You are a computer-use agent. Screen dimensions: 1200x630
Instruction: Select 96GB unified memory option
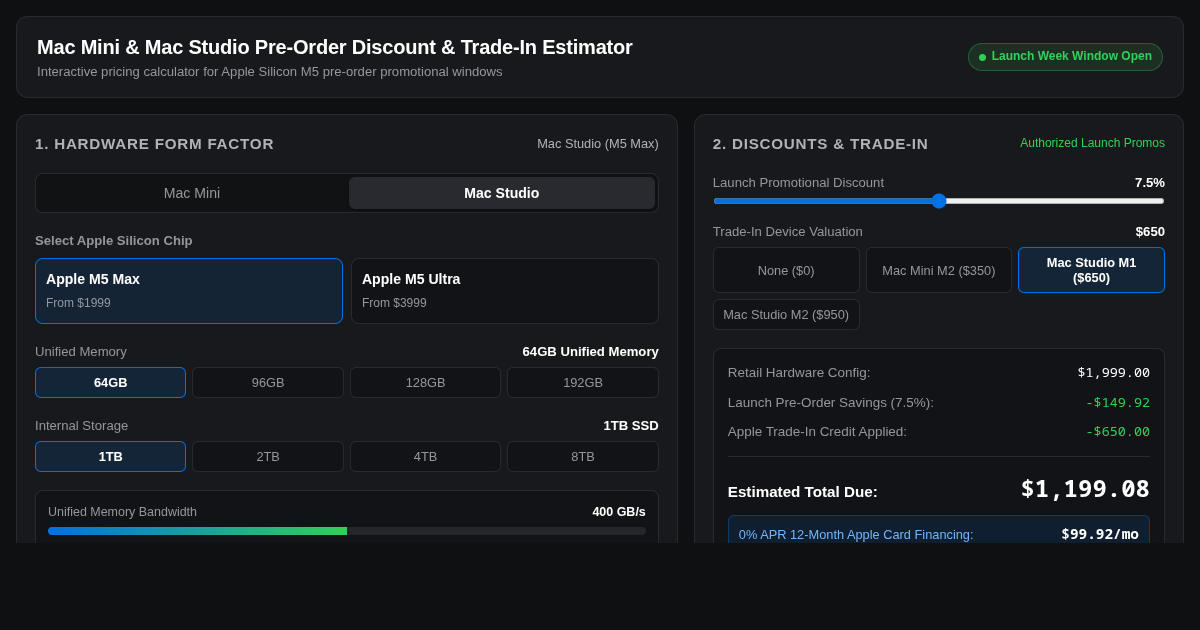click(x=268, y=382)
